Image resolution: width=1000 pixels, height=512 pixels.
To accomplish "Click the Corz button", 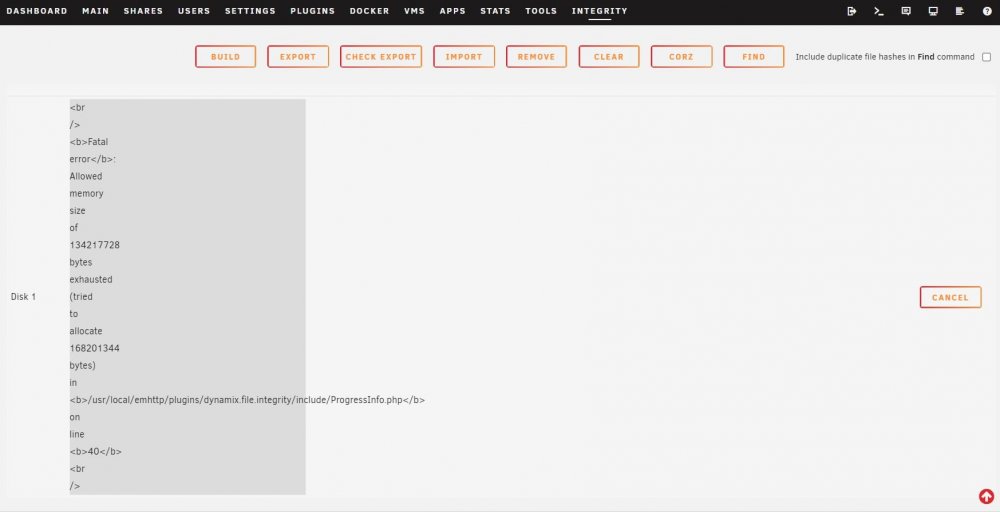I will (x=681, y=57).
